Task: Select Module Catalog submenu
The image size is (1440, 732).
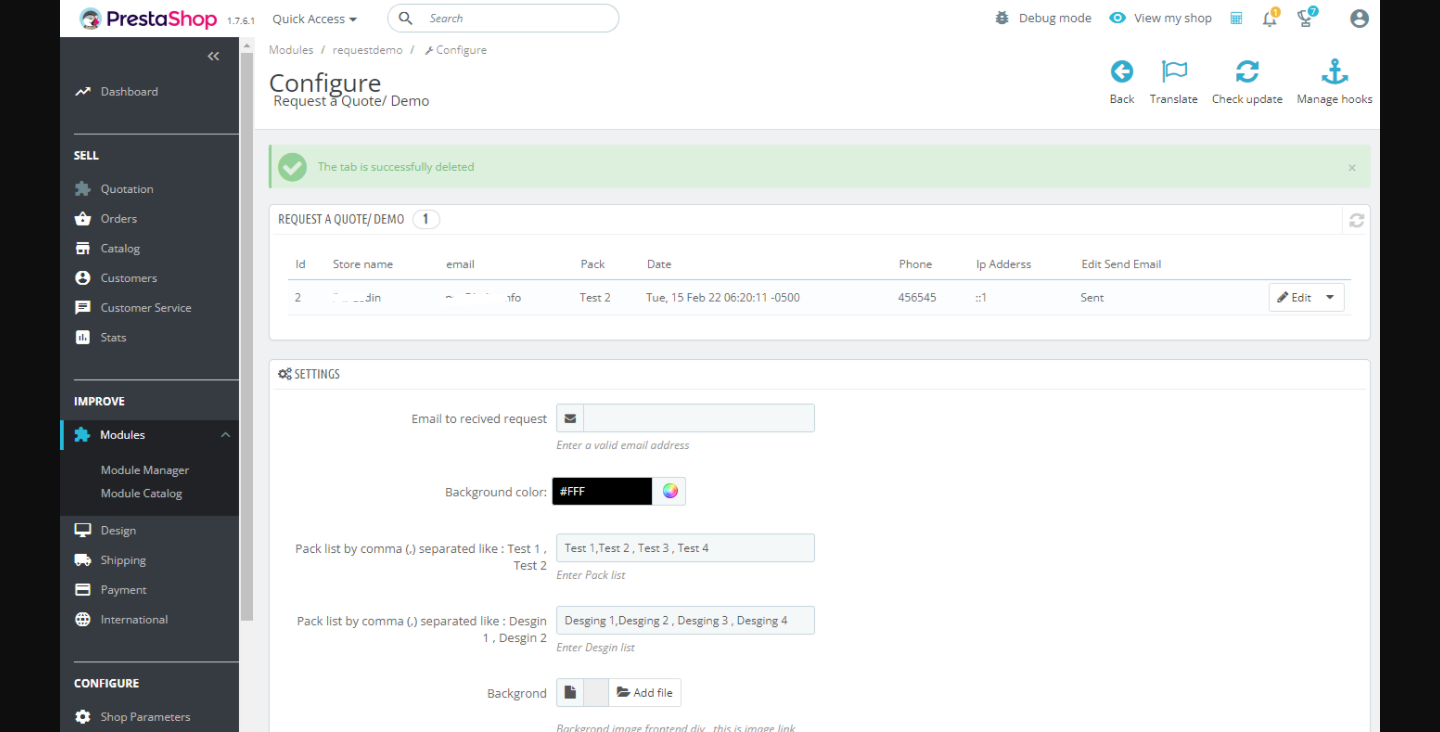Action: 141,493
